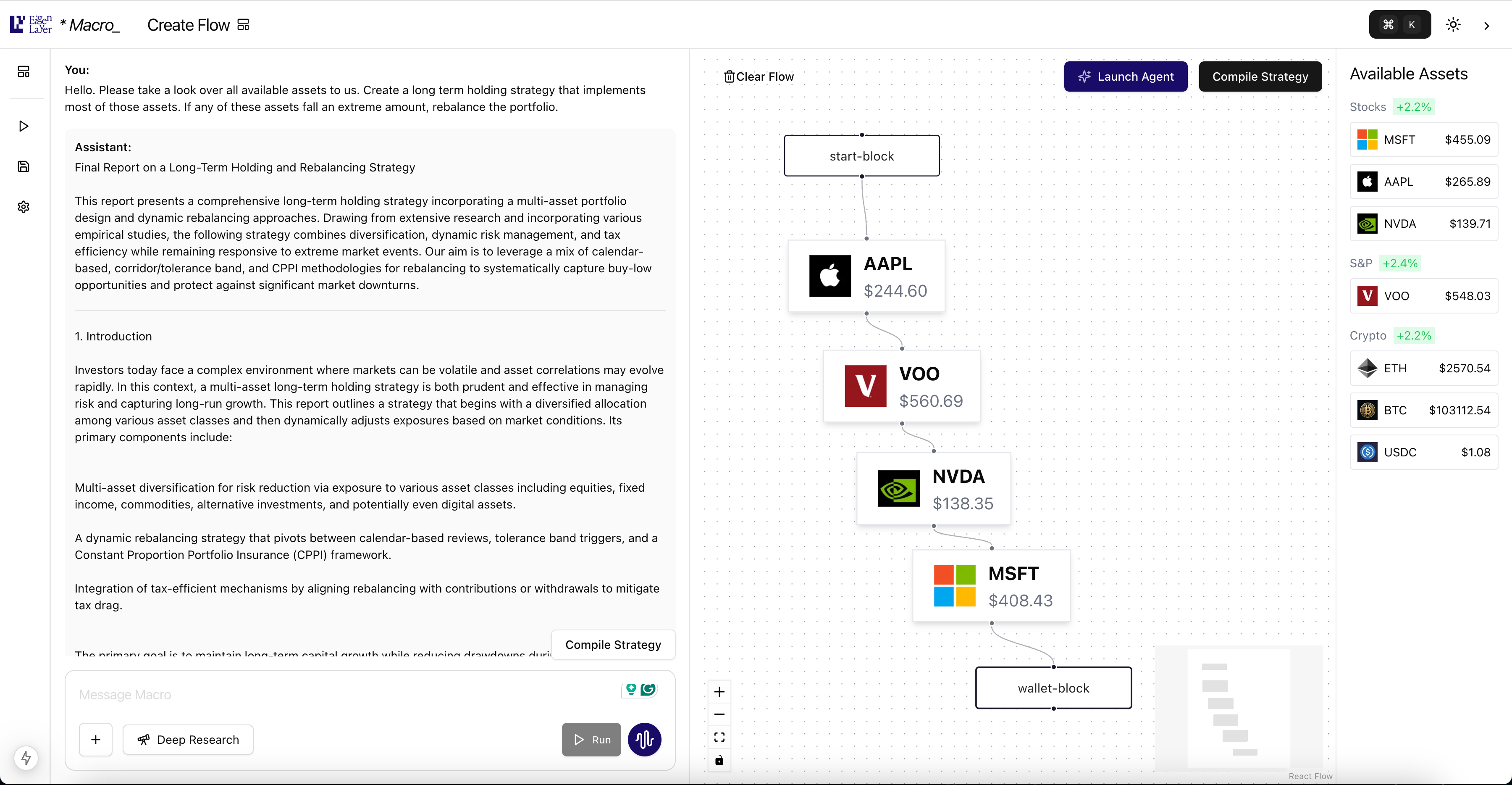1512x785 pixels.
Task: Open settings gear in left sidebar
Action: [24, 207]
